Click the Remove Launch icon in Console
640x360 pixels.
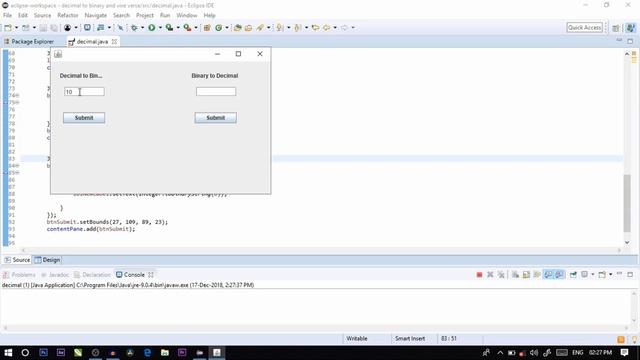point(490,275)
